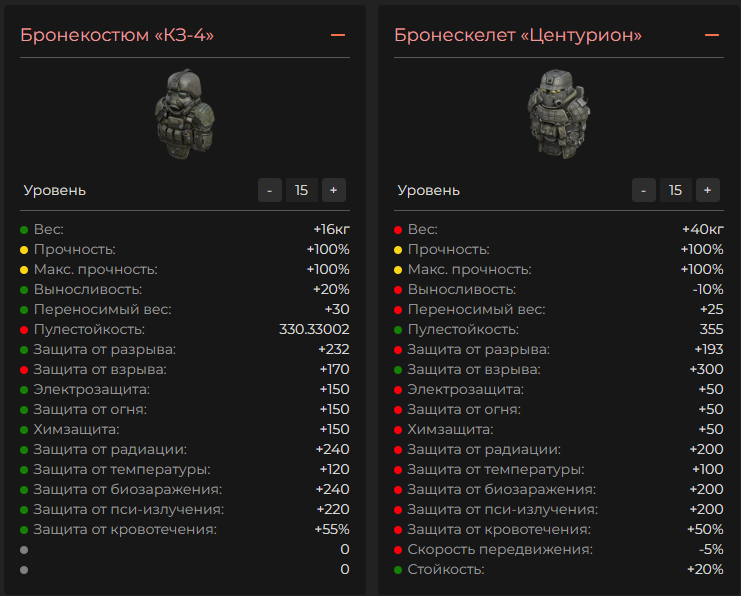Click red dot beside Скорость передвижения
Screen dimensions: 741x596
pos(398,550)
